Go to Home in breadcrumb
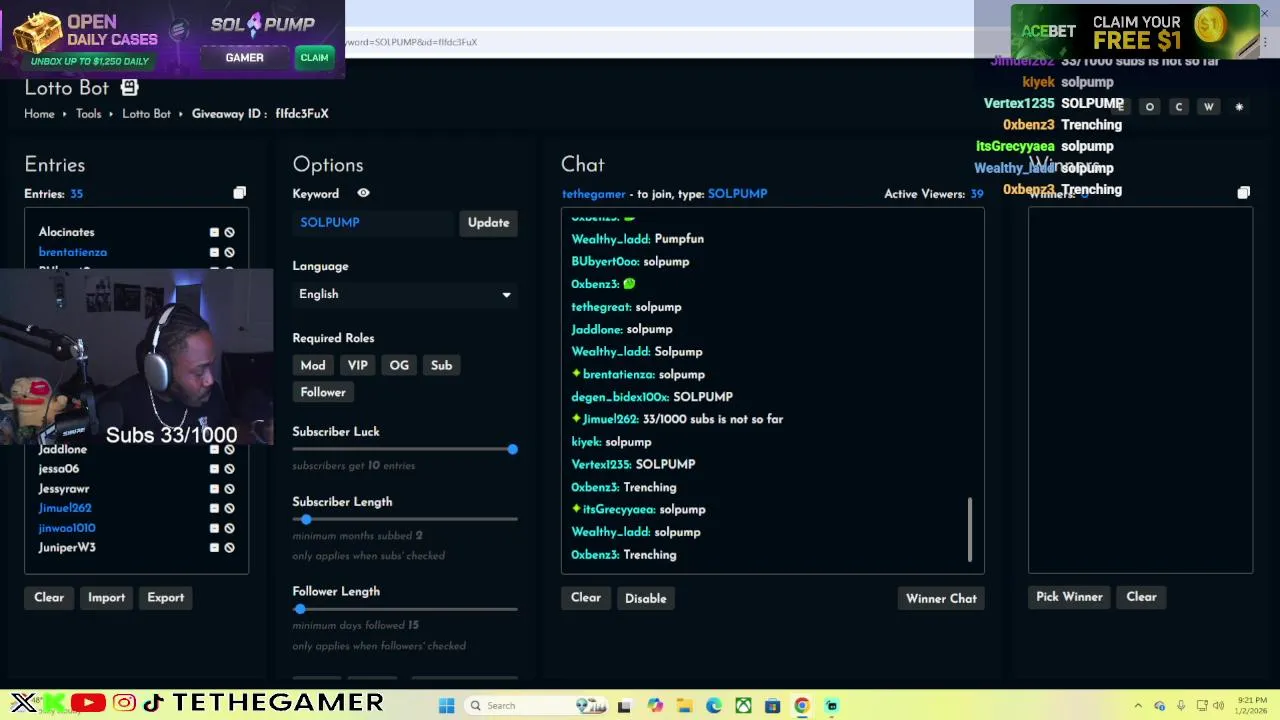Image resolution: width=1280 pixels, height=720 pixels. pyautogui.click(x=39, y=114)
